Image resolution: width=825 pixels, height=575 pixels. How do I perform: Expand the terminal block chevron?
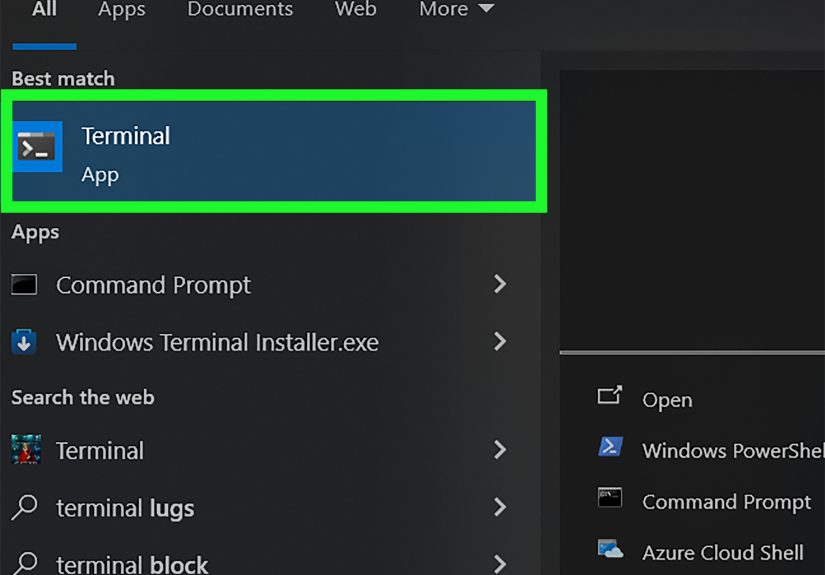tap(500, 564)
